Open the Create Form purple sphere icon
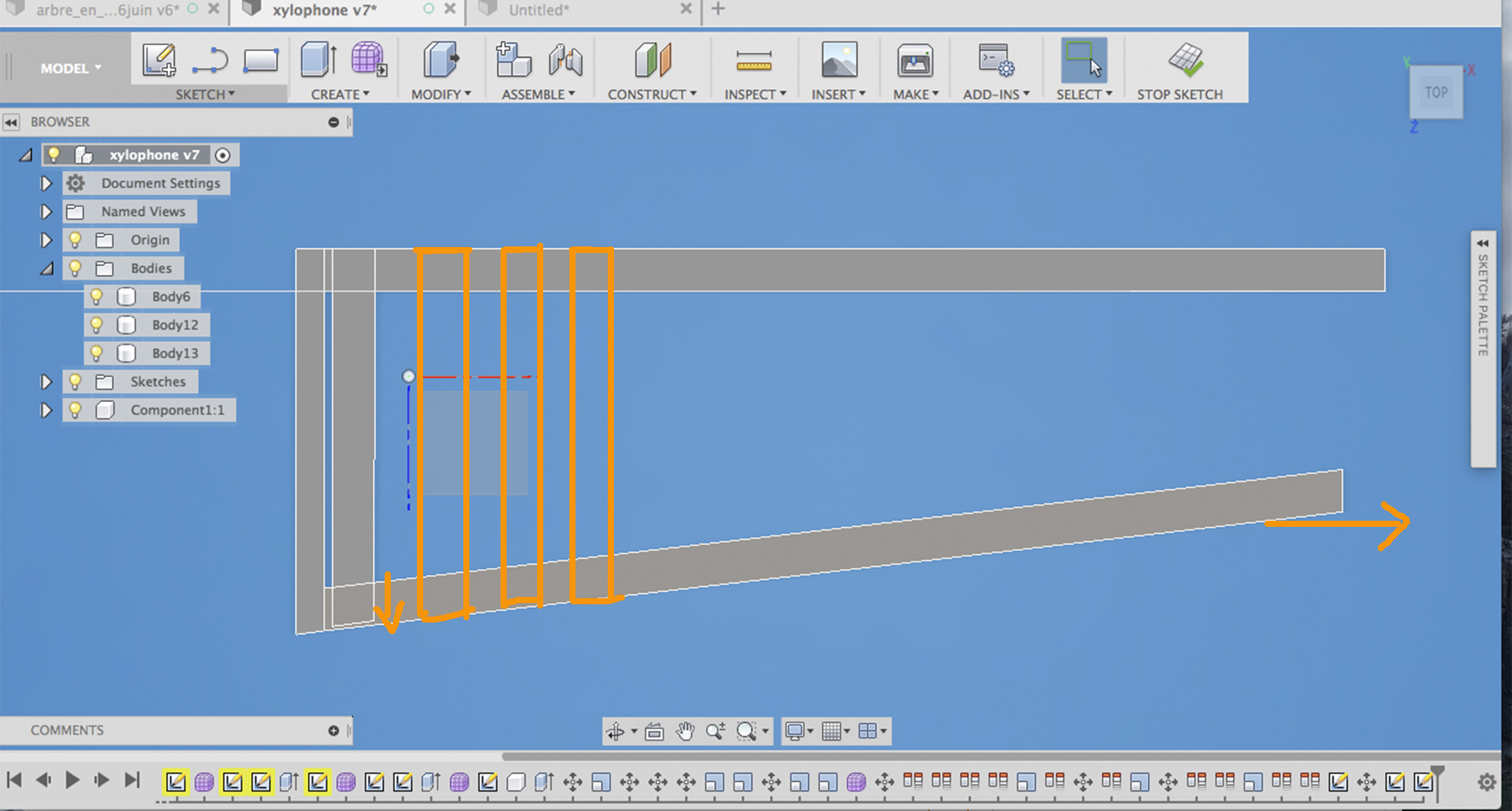This screenshot has height=811, width=1512. pyautogui.click(x=369, y=59)
